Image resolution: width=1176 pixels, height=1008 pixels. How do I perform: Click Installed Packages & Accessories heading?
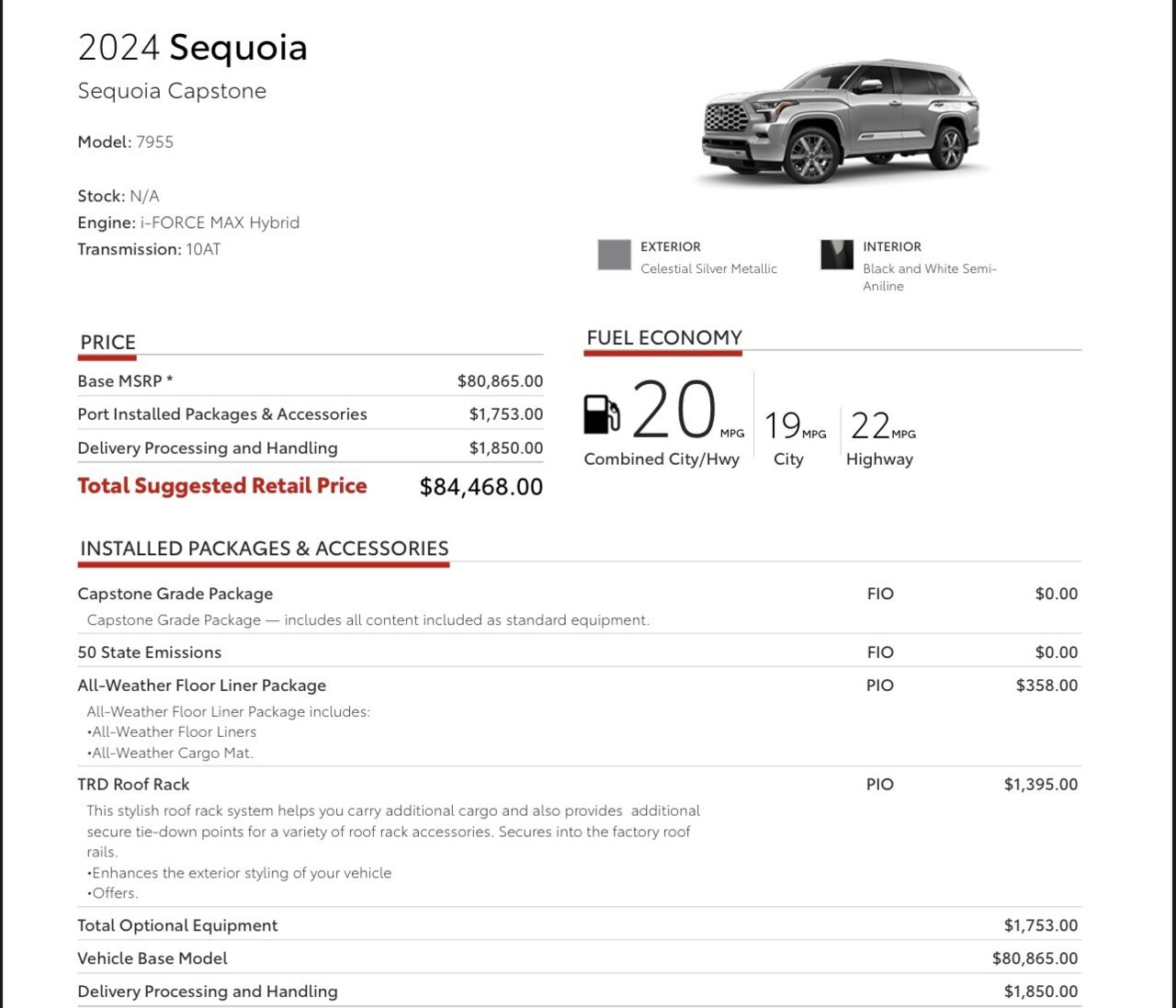click(x=265, y=549)
